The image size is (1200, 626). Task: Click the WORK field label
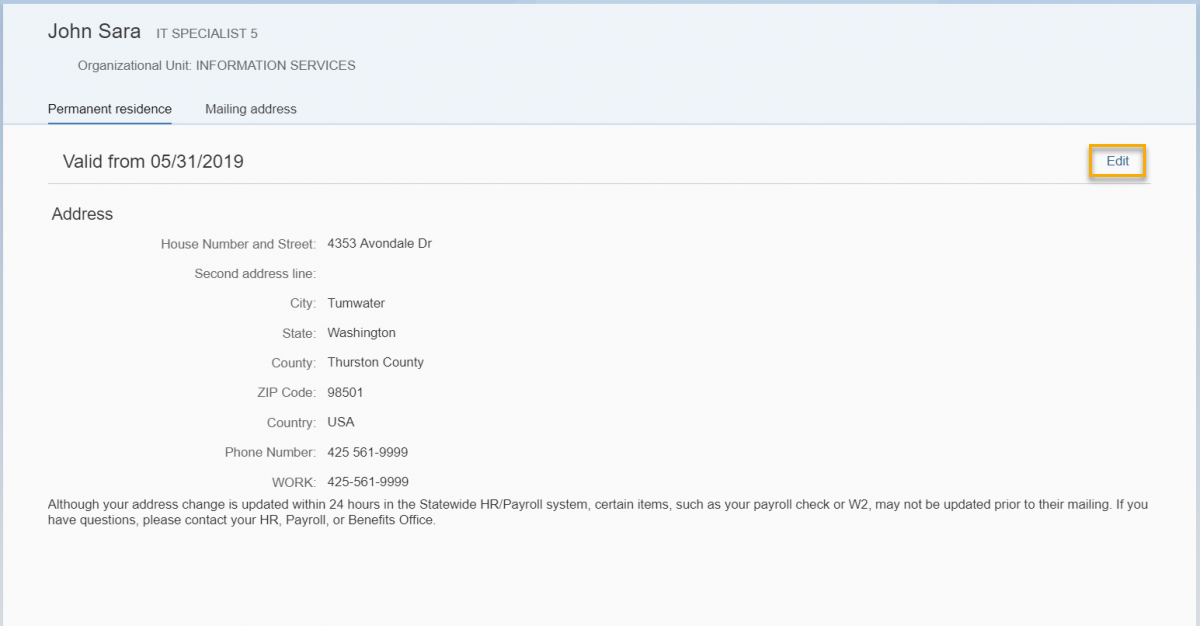tap(294, 482)
